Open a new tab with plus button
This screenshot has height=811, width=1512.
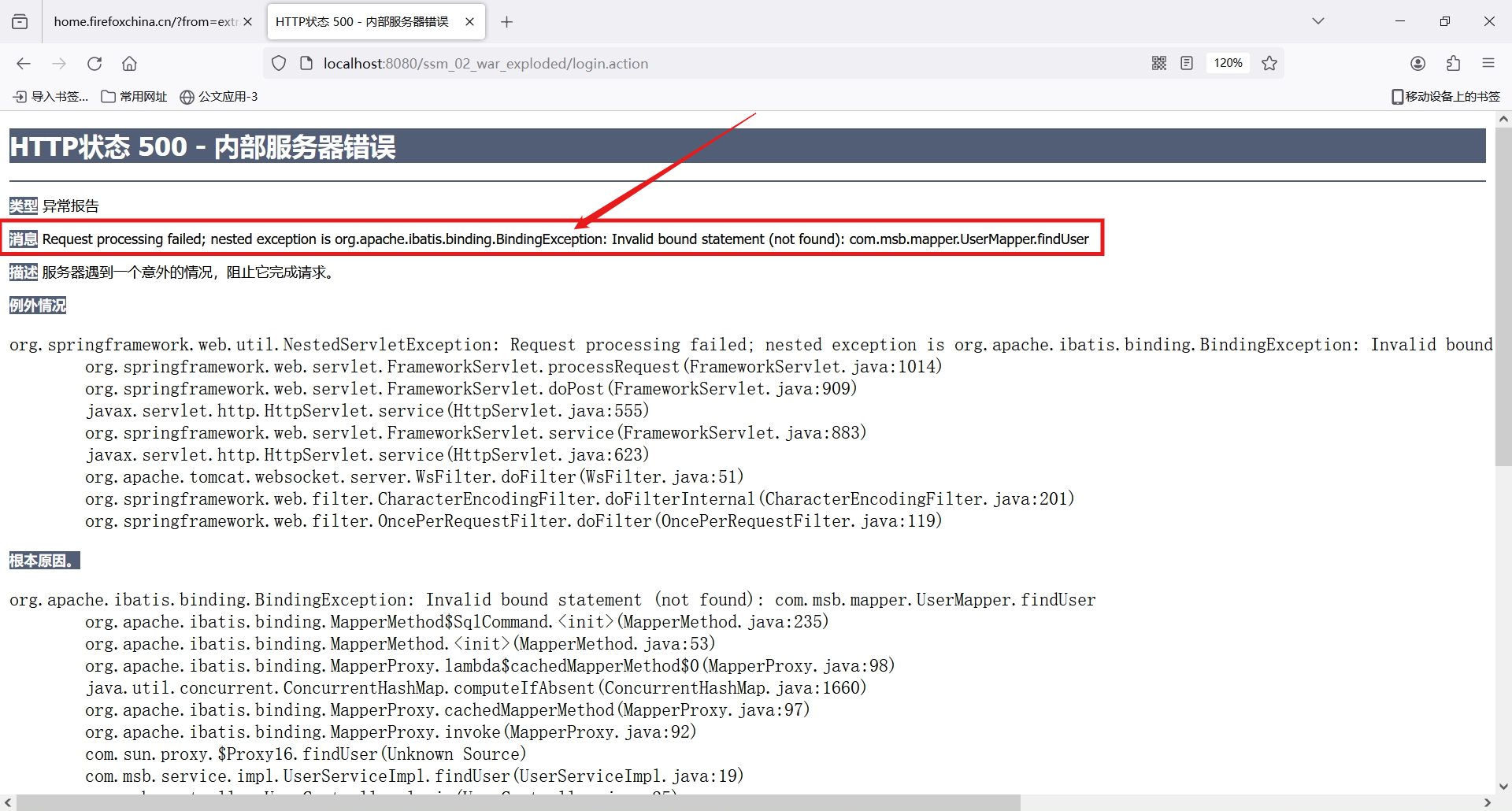point(506,22)
